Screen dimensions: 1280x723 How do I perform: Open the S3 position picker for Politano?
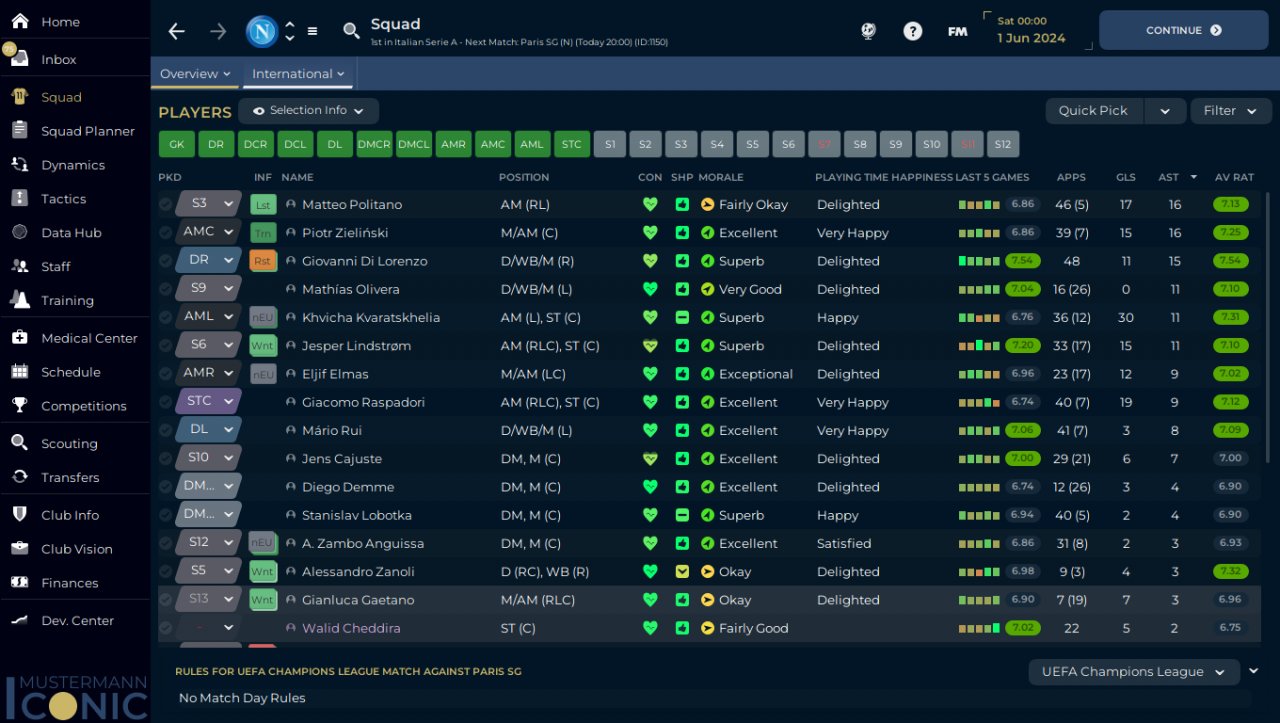point(209,204)
